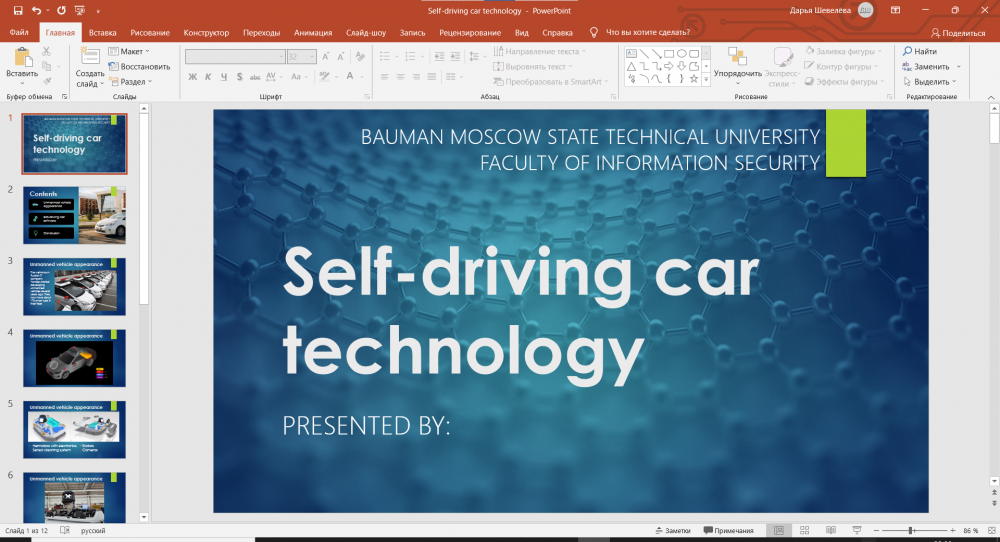Select the text box shape in gallery

(x=631, y=54)
